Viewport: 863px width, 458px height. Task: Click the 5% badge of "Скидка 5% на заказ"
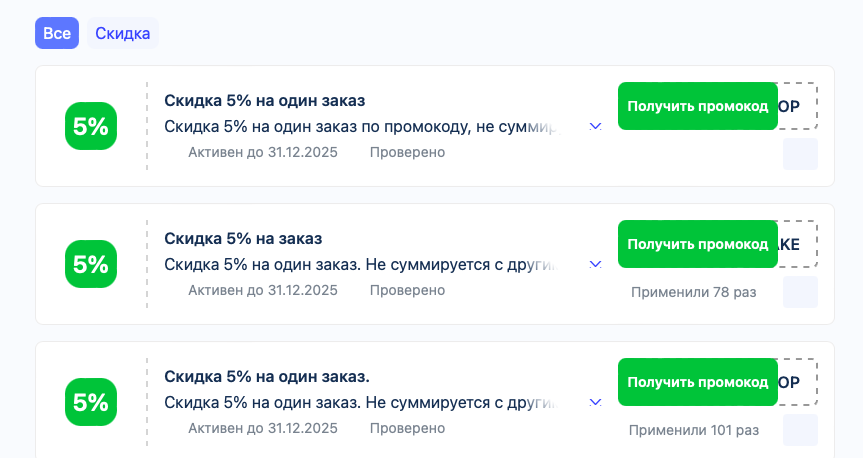[91, 264]
